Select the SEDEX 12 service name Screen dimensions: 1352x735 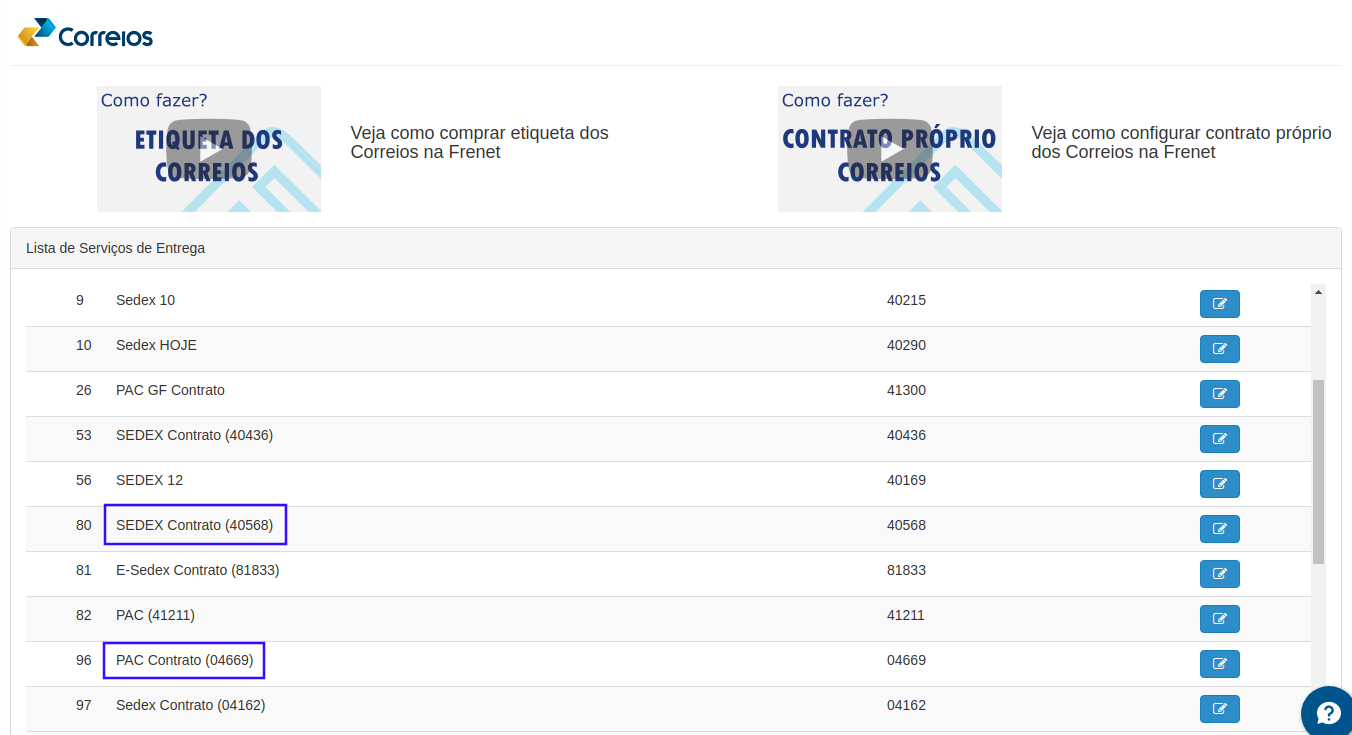pyautogui.click(x=149, y=480)
